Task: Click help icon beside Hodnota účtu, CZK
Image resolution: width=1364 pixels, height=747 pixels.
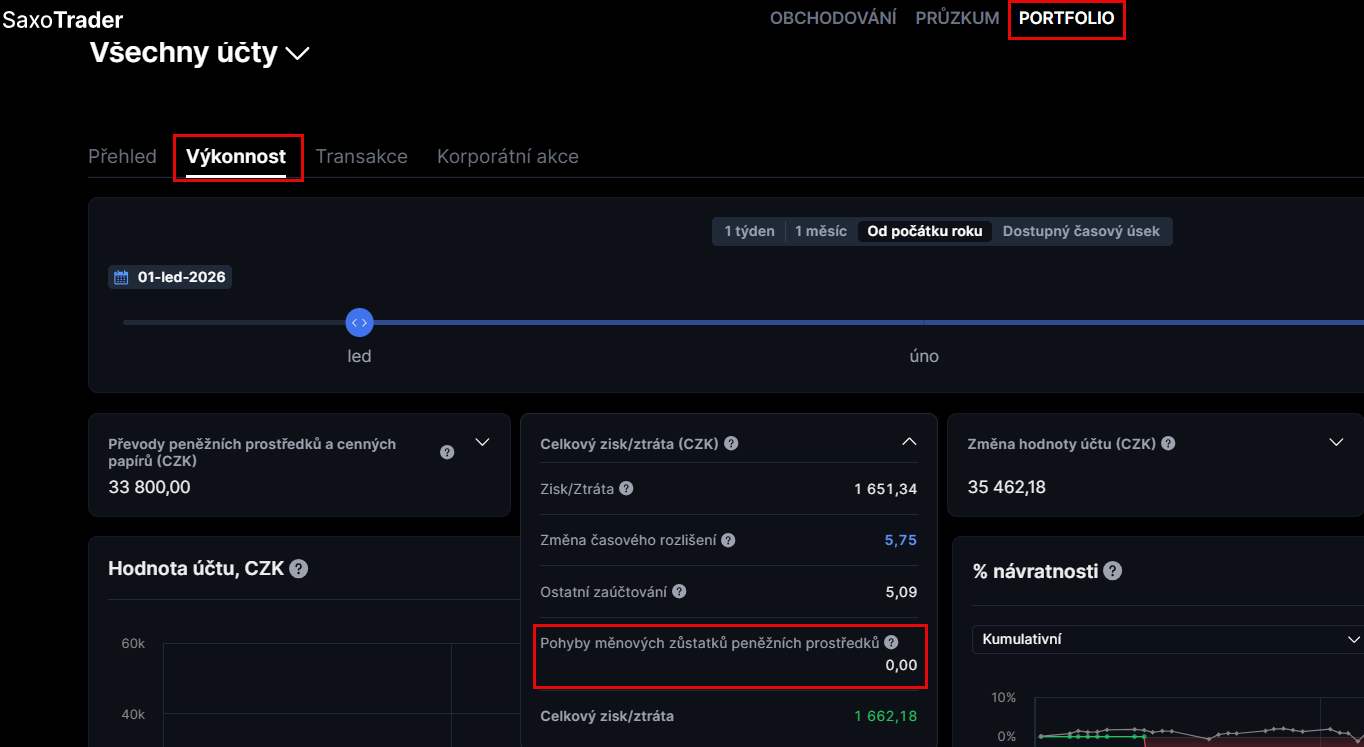Action: click(x=298, y=569)
